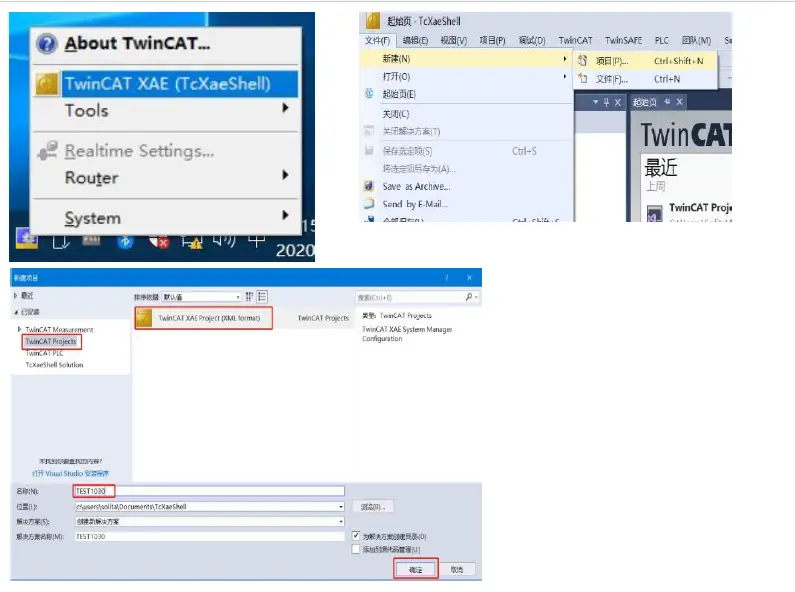Switch to the start page tab
The width and height of the screenshot is (795, 592).
tap(644, 102)
